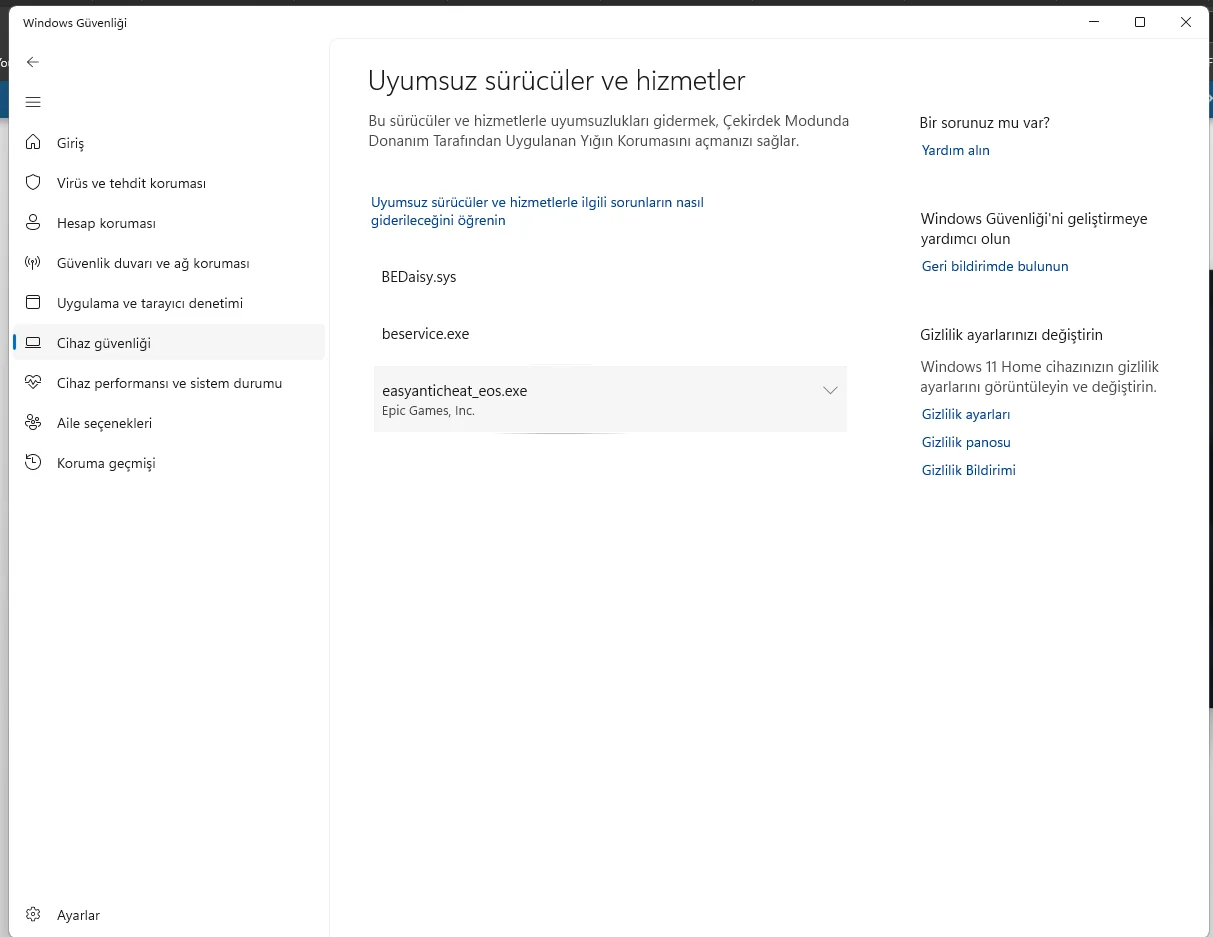Click the Giriş home icon
This screenshot has width=1213, height=937.
33,143
